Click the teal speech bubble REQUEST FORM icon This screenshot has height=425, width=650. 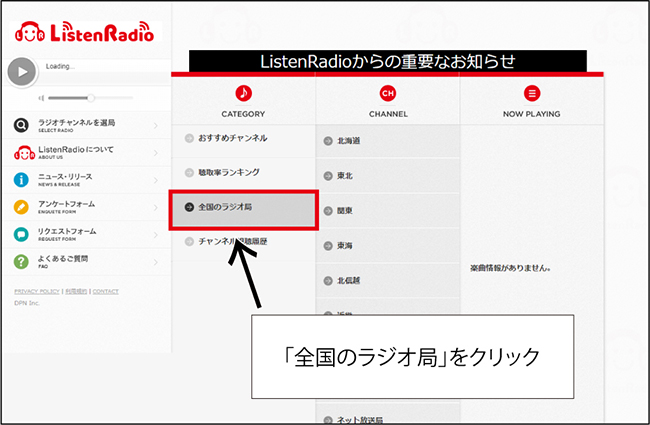point(21,234)
